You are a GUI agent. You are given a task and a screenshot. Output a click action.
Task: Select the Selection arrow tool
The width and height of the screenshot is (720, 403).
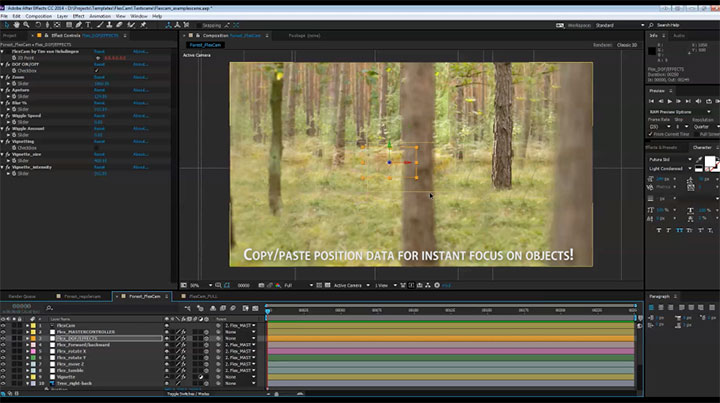[6, 25]
